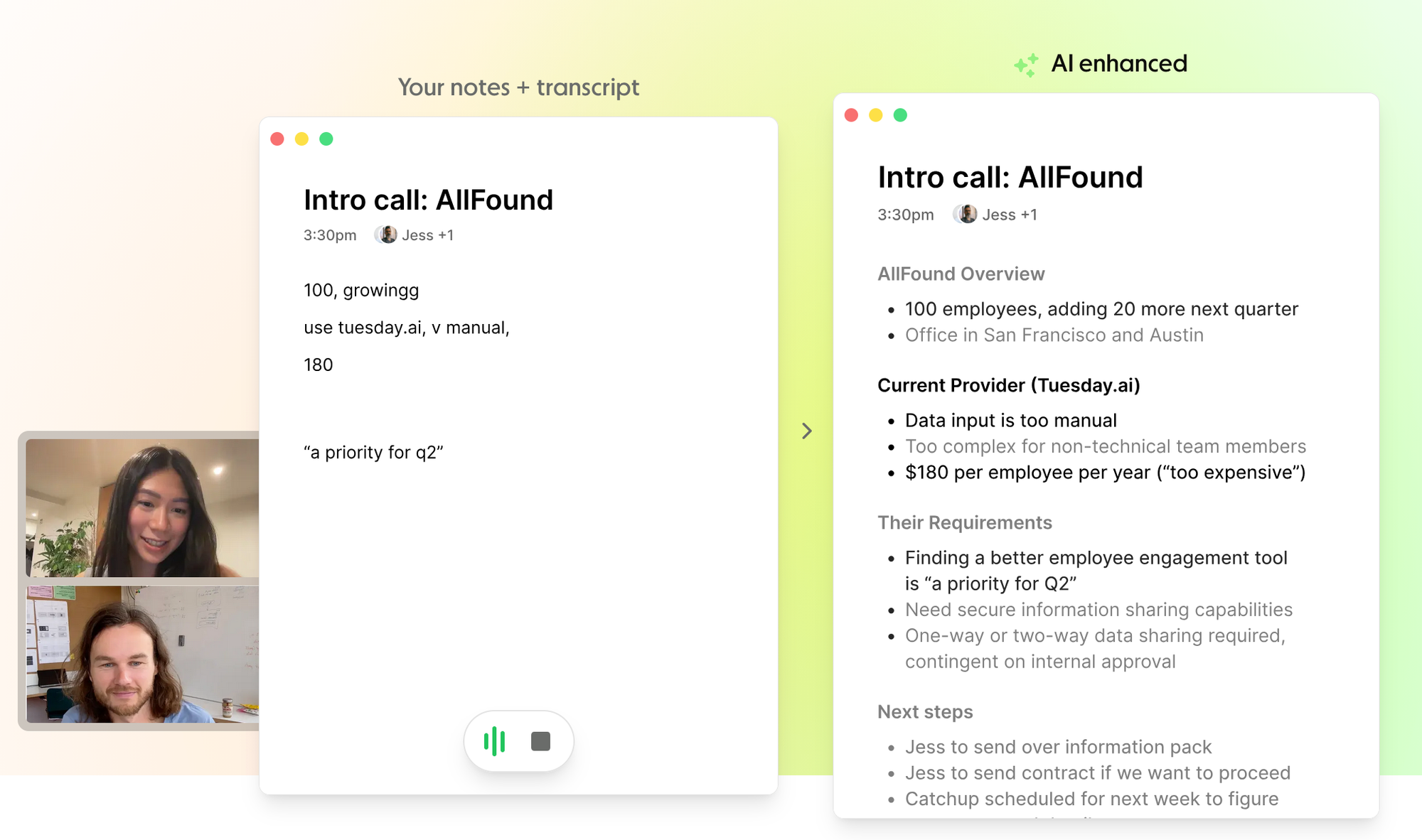
Task: Maximize the AI enhanced window with the green dot
Action: (x=900, y=115)
